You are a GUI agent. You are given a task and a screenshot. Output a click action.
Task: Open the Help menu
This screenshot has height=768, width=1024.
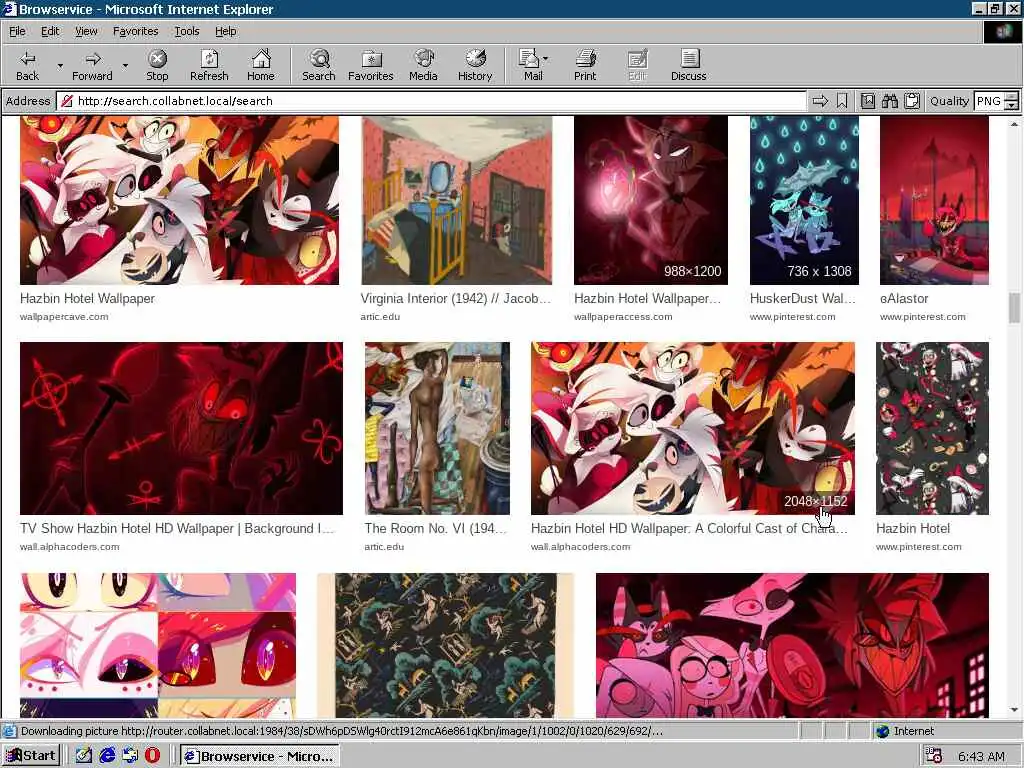point(225,31)
